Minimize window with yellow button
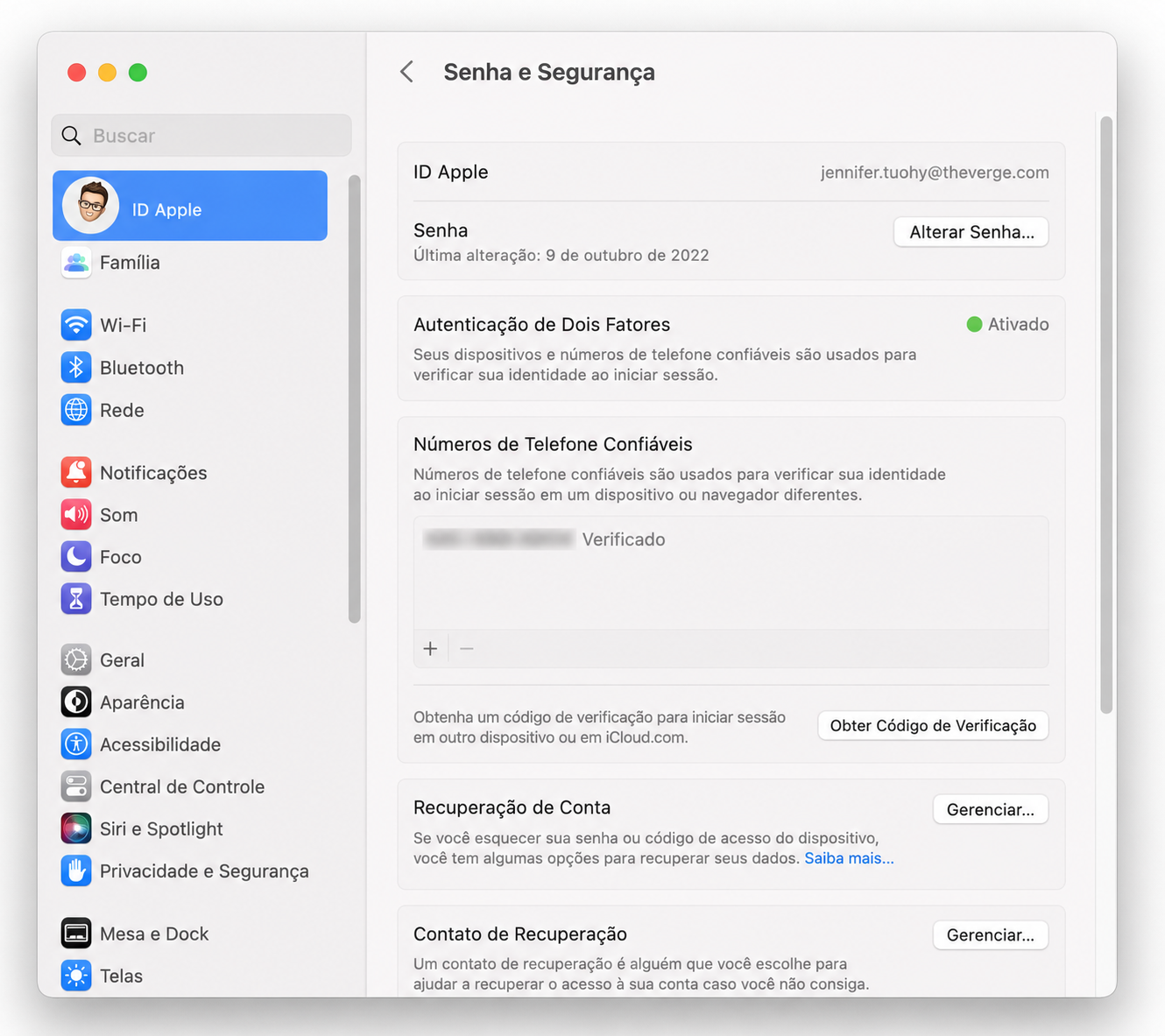The width and height of the screenshot is (1165, 1036). point(107,73)
